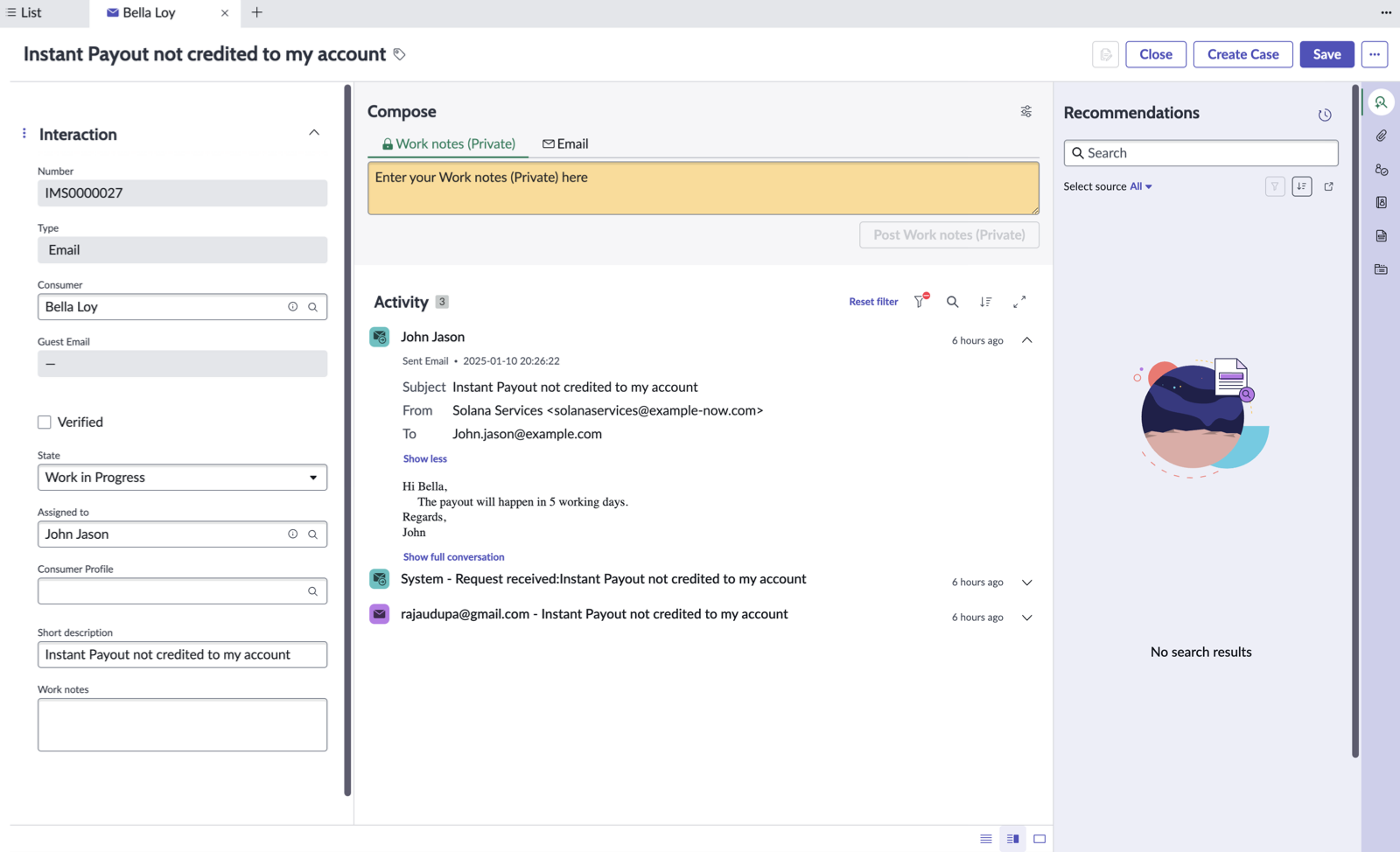Expand Activity to full view
1400x852 pixels.
pyautogui.click(x=1019, y=302)
